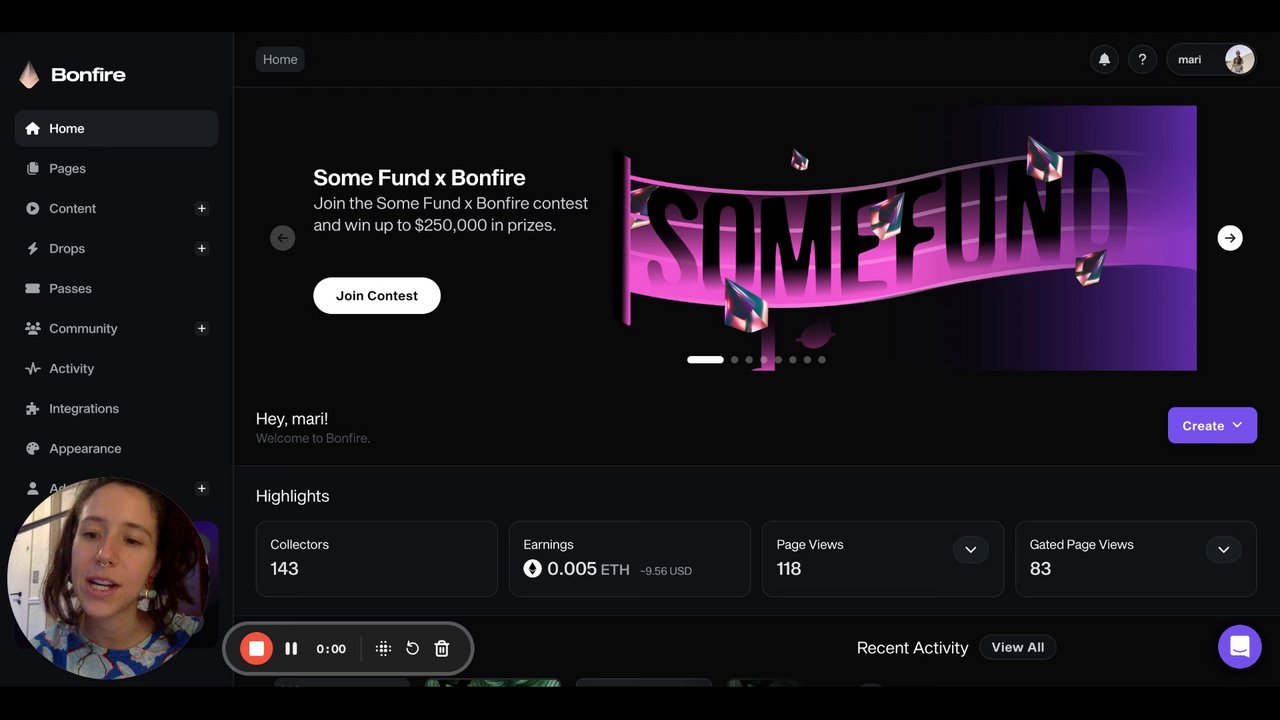
Task: Click the help question mark icon
Action: click(1142, 59)
